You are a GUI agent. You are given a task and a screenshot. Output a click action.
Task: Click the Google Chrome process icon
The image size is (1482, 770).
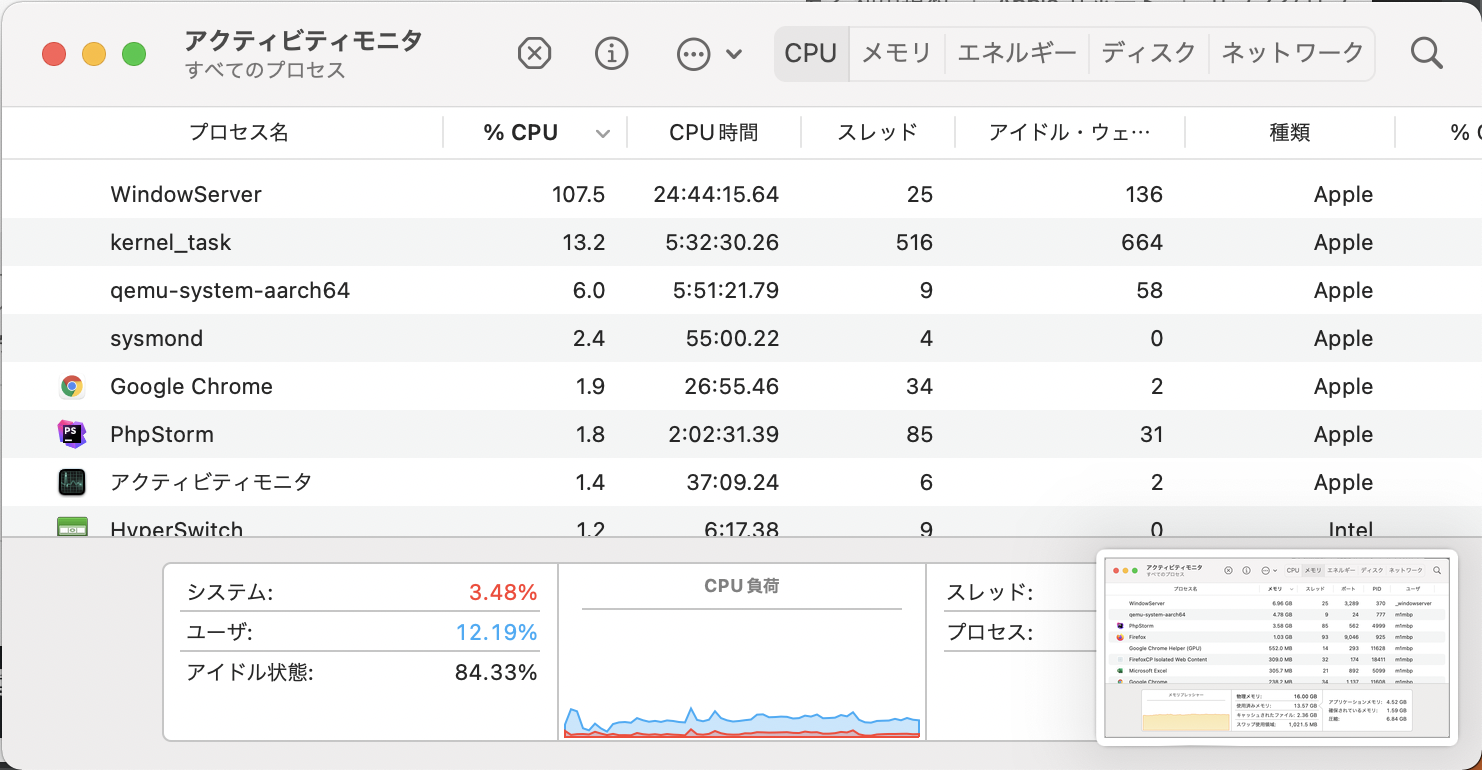[72, 387]
